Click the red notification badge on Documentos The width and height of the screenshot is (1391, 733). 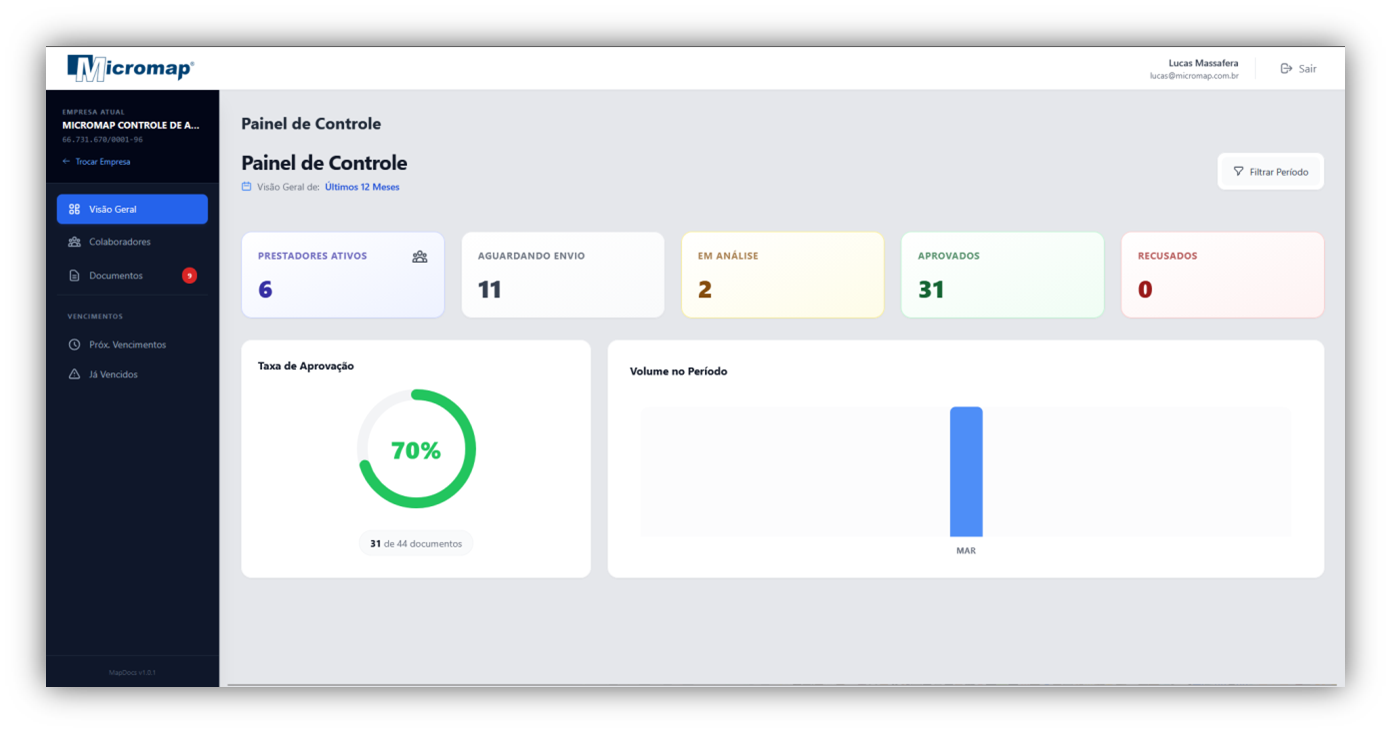(189, 276)
